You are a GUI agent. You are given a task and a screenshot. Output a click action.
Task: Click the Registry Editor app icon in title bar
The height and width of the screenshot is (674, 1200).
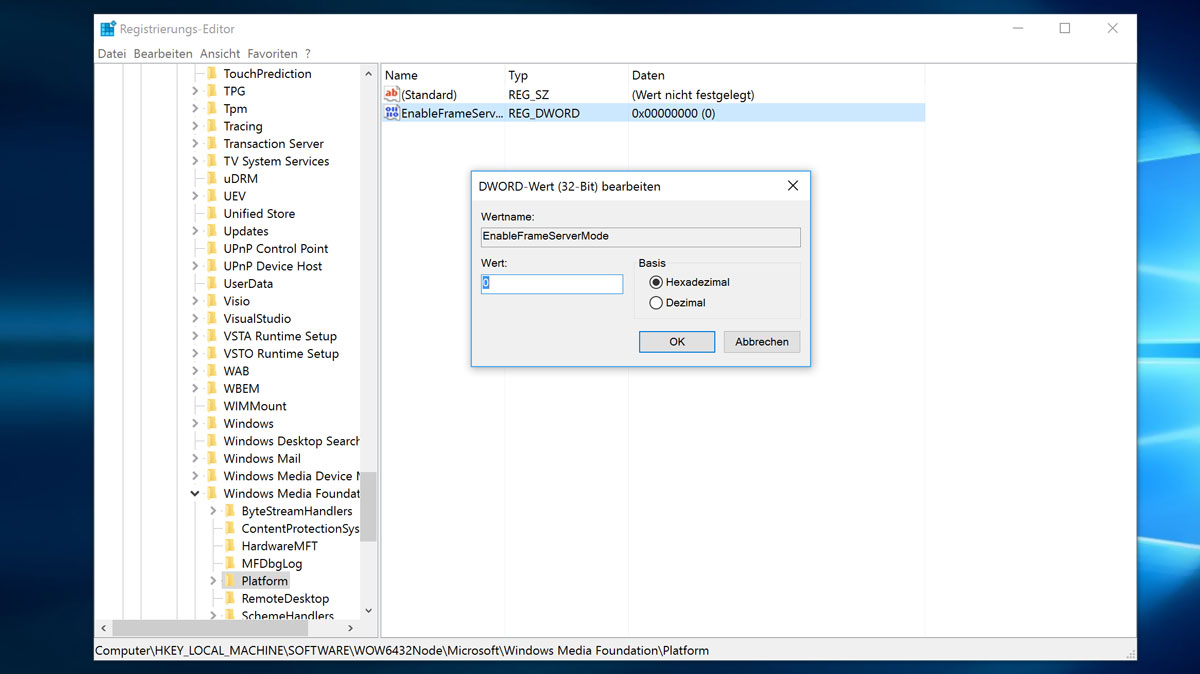[108, 29]
